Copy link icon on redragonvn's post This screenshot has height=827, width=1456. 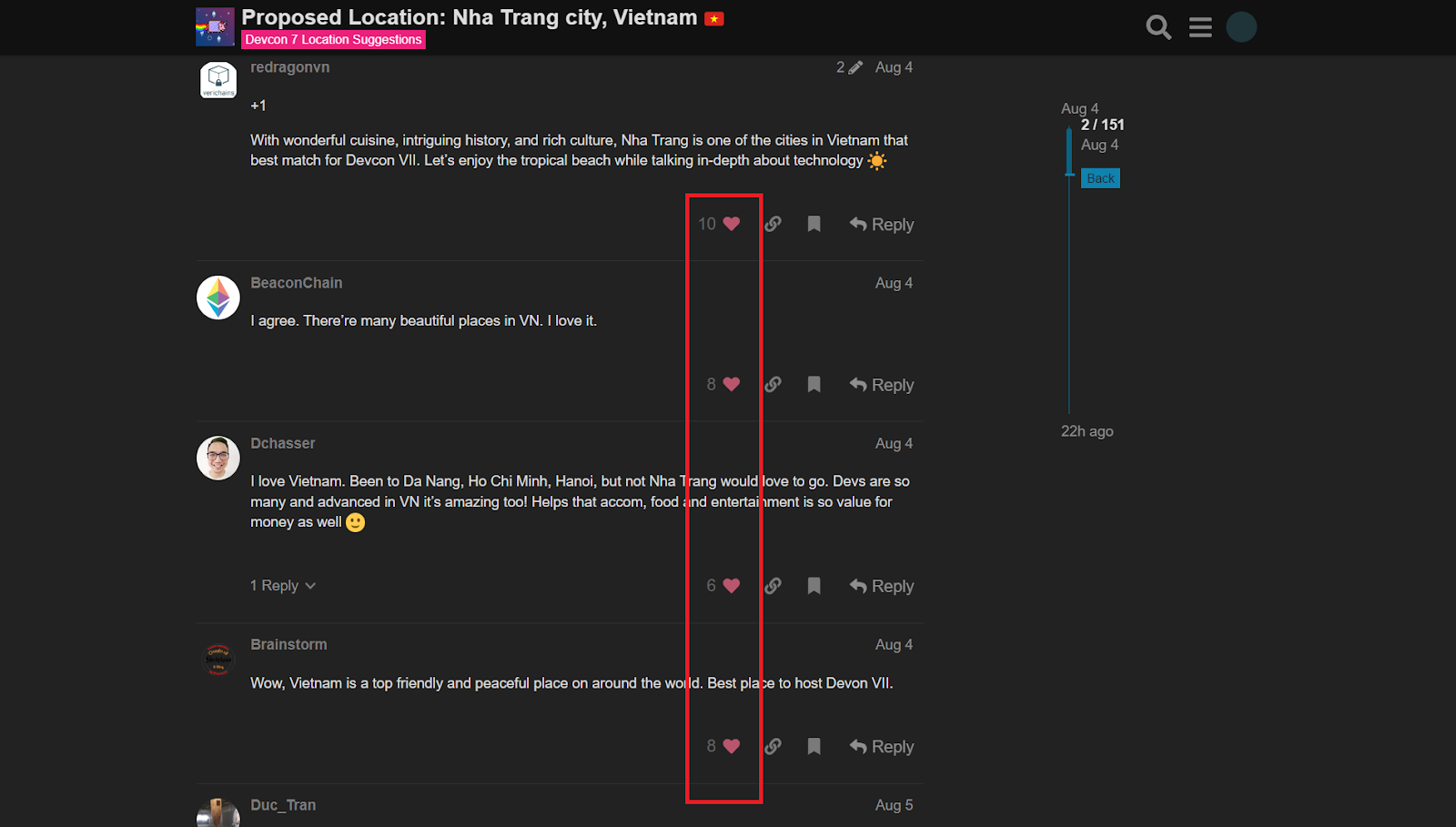(773, 224)
